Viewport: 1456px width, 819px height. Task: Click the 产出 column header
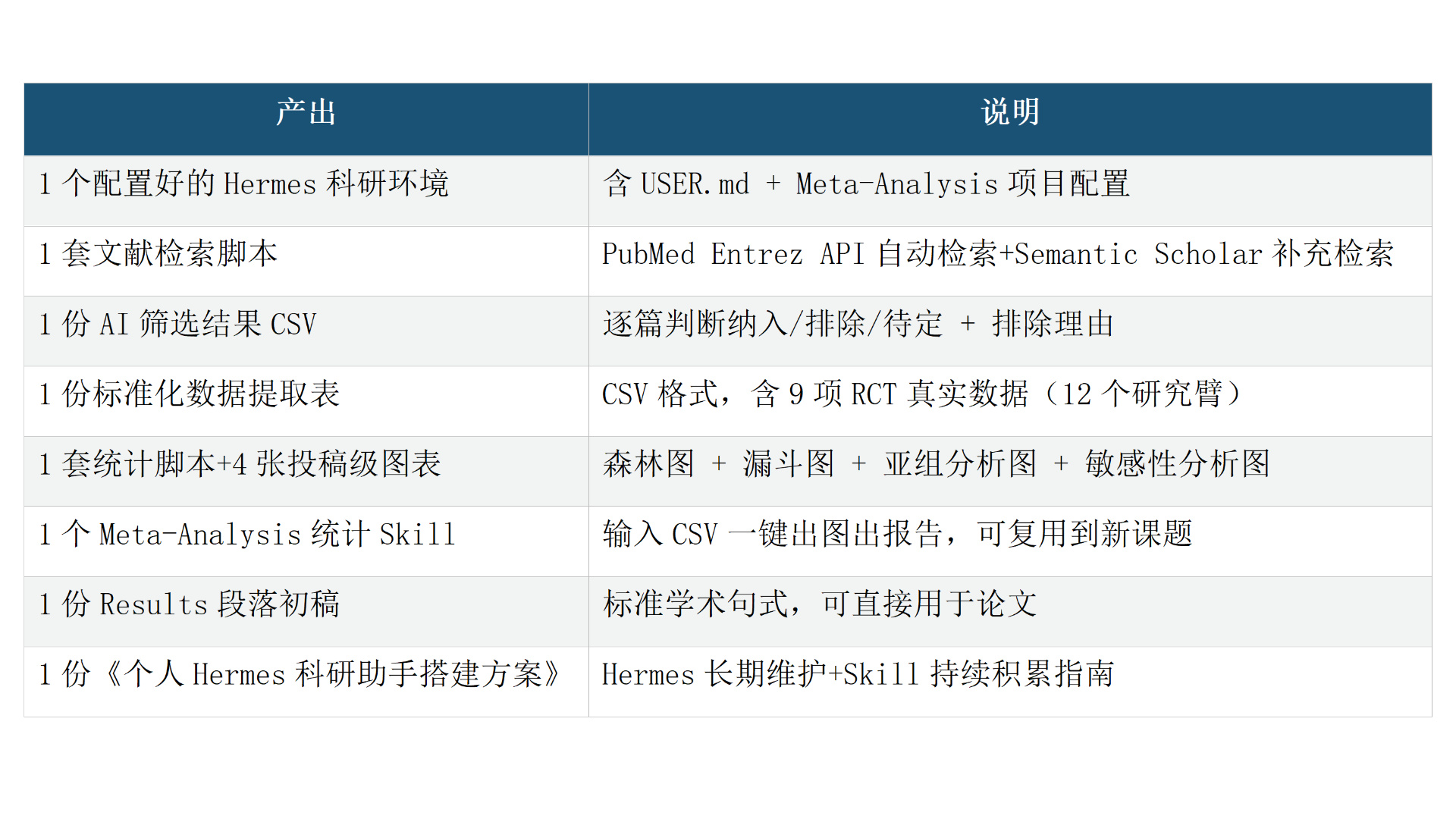pyautogui.click(x=306, y=112)
